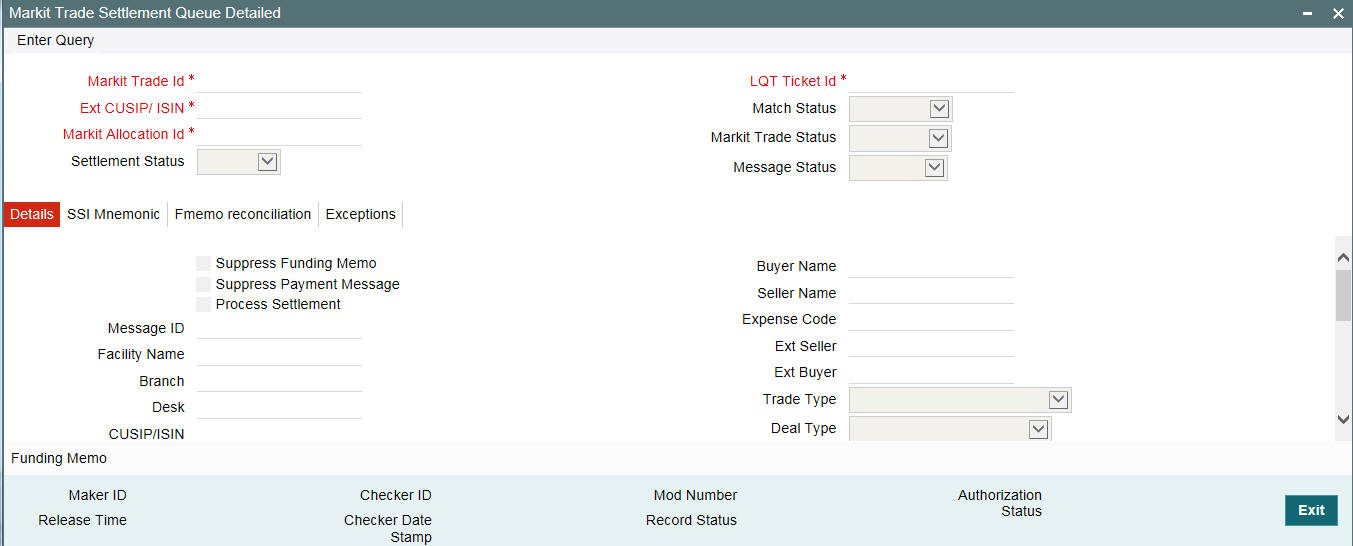The width and height of the screenshot is (1353, 546).
Task: Open the Trade Type dropdown
Action: [960, 400]
